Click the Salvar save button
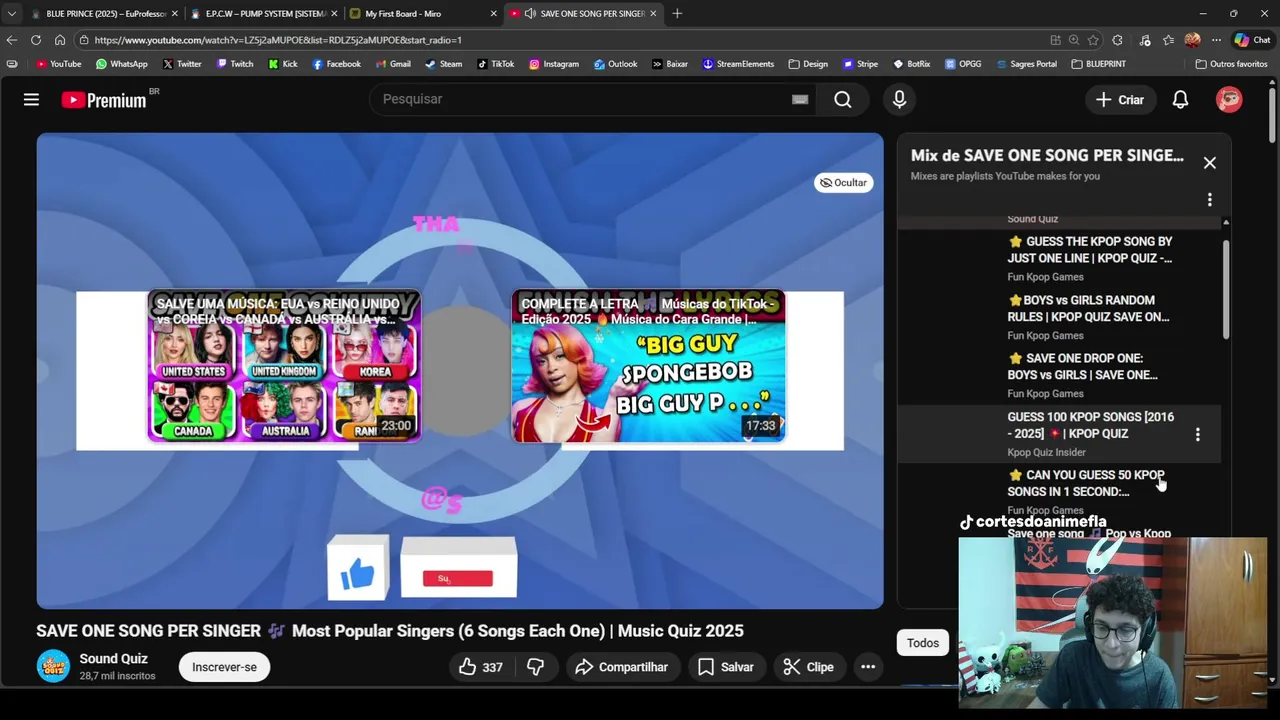Viewport: 1280px width, 720px height. click(x=726, y=667)
